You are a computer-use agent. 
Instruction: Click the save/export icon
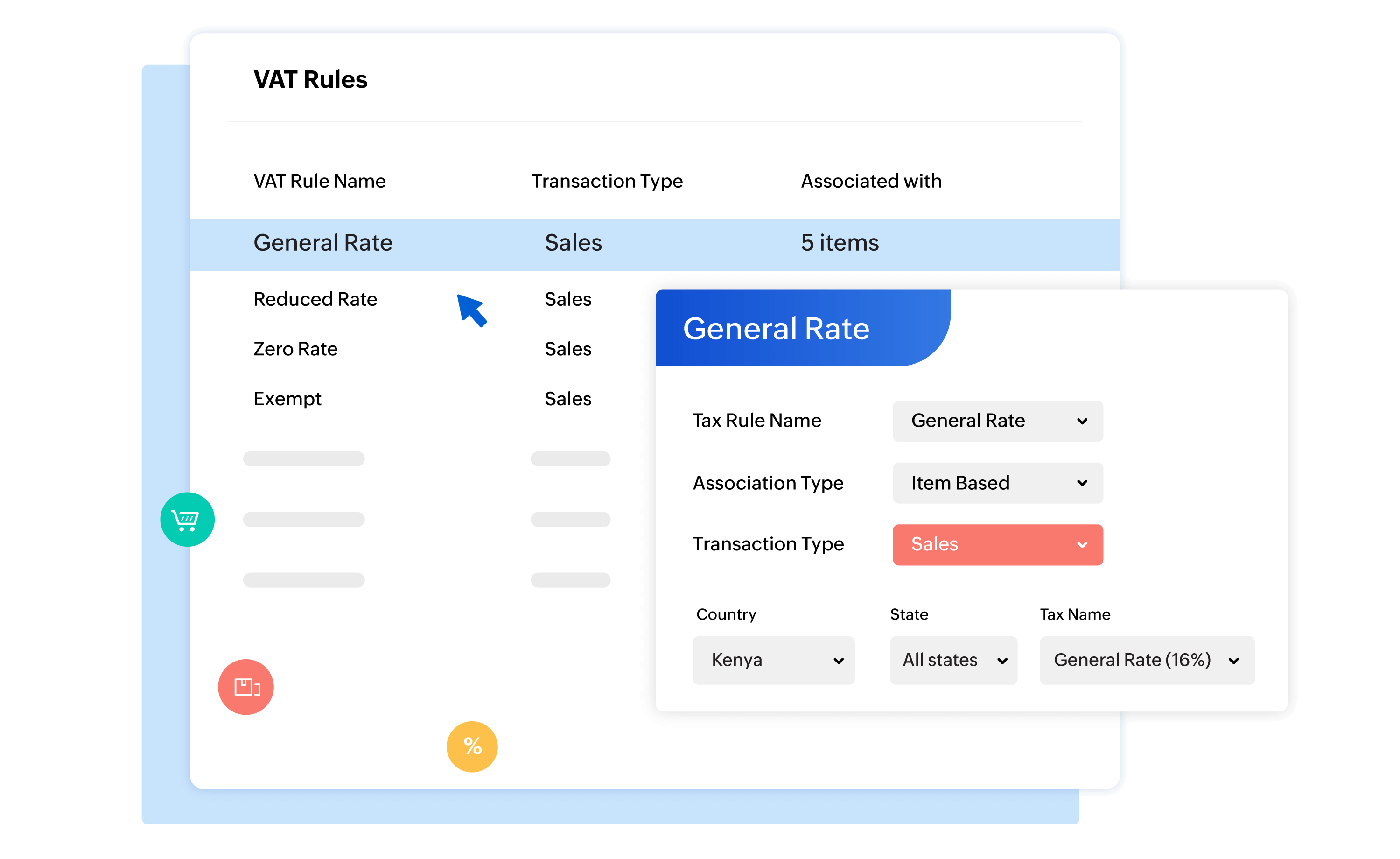(246, 686)
